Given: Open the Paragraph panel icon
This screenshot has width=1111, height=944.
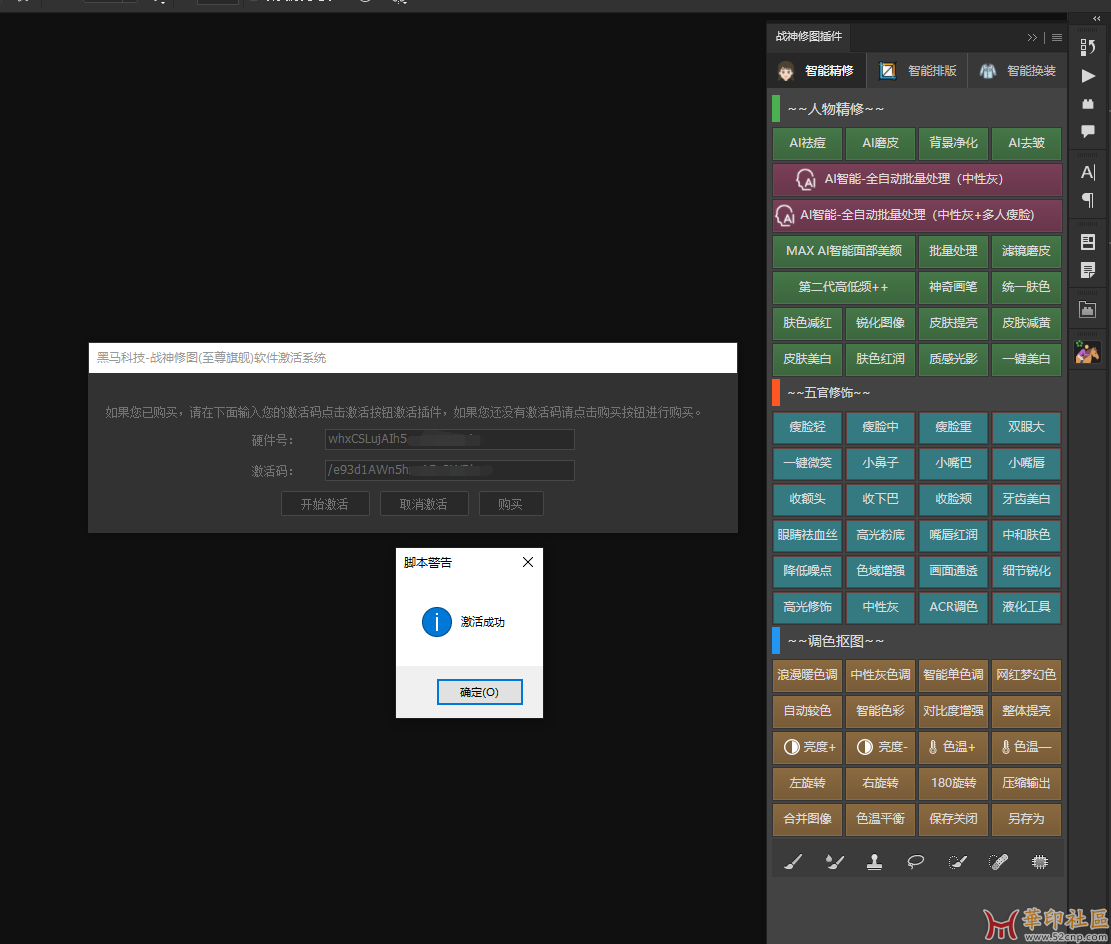Looking at the screenshot, I should click(x=1088, y=200).
